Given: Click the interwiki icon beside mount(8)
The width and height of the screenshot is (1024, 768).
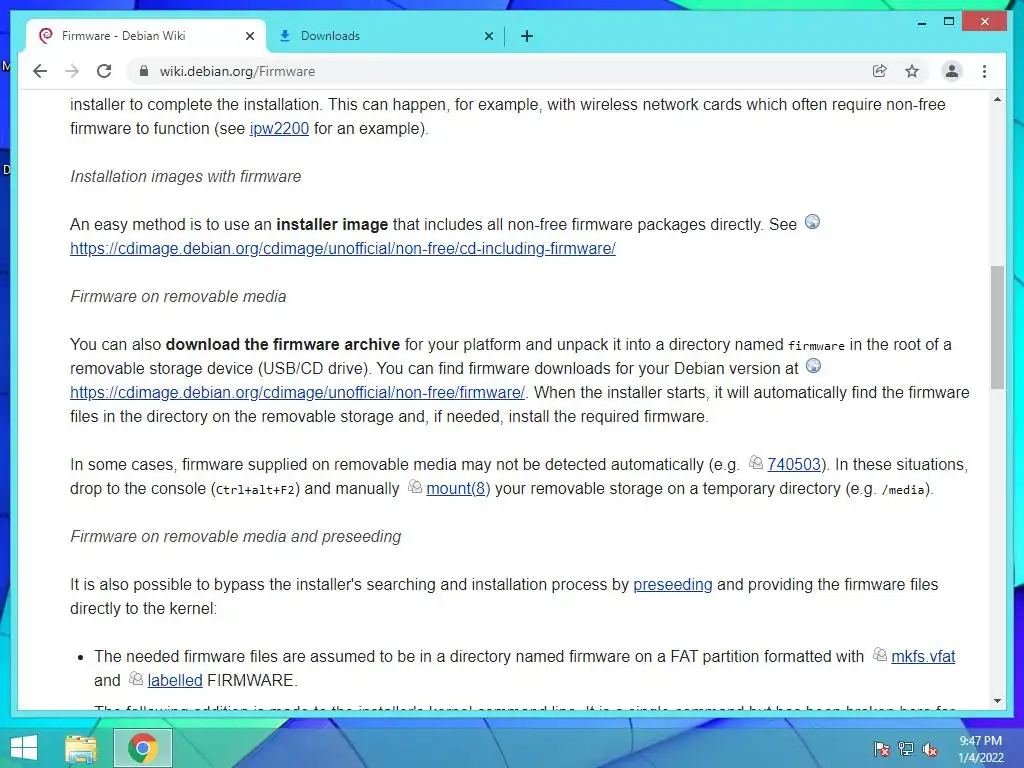Looking at the screenshot, I should pos(415,487).
